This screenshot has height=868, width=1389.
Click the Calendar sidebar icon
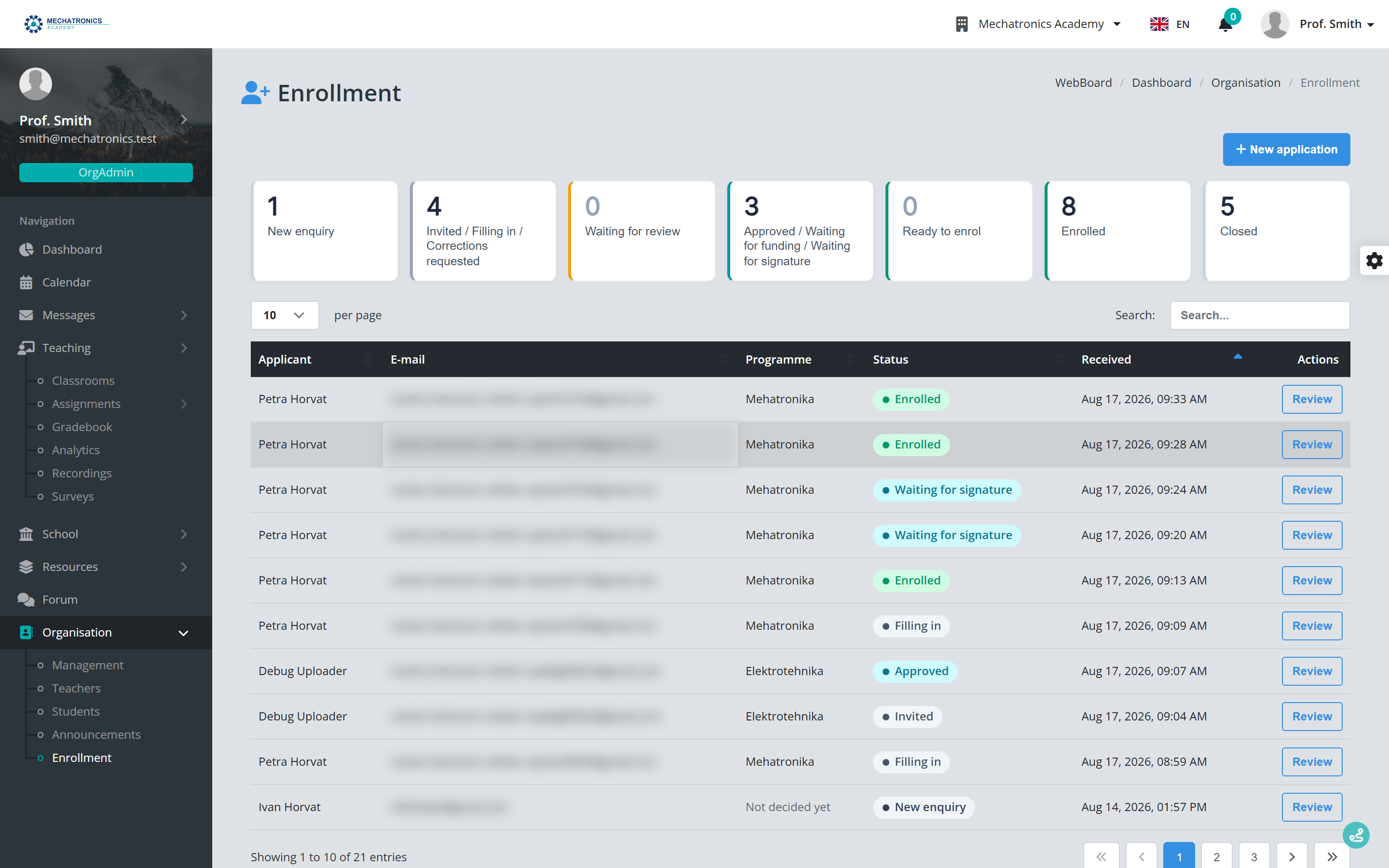[26, 283]
